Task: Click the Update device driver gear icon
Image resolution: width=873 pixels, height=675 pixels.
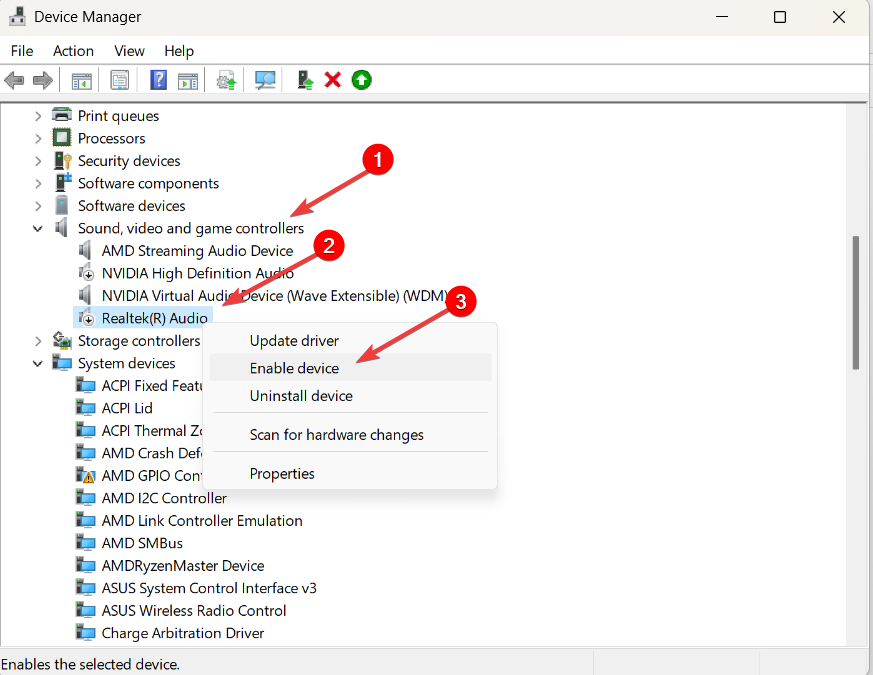Action: [x=226, y=81]
